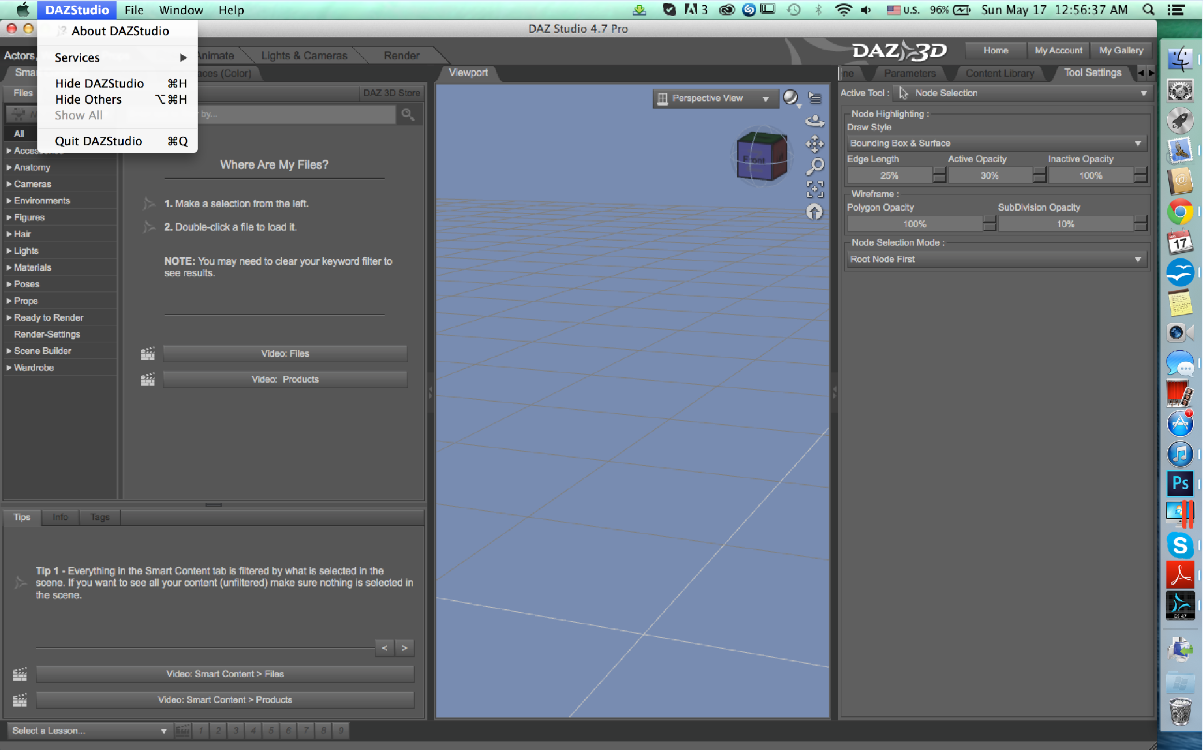1203x750 pixels.
Task: Click the Video: Files button
Action: tap(285, 354)
